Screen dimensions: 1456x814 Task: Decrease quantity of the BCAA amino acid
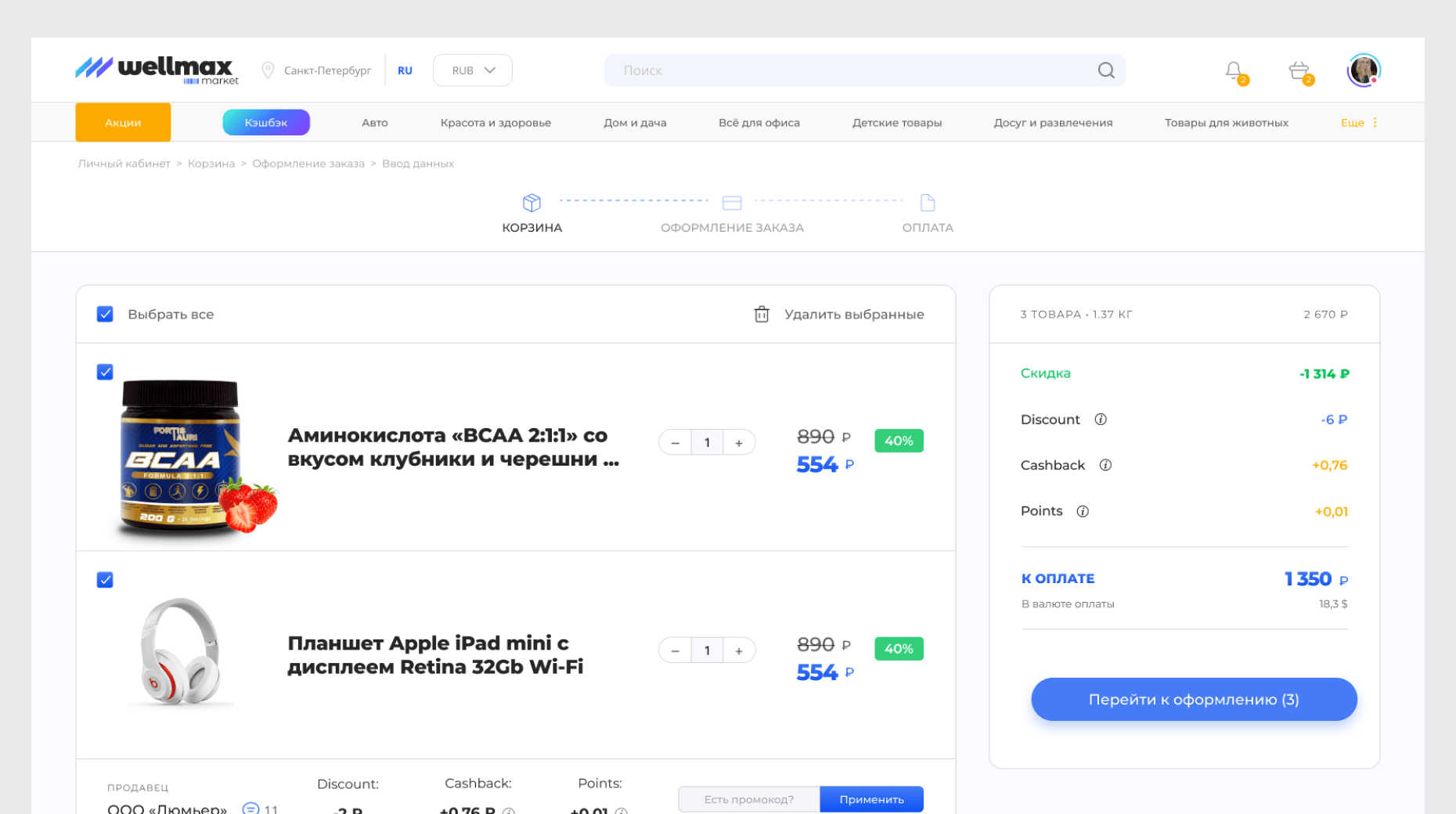pyautogui.click(x=675, y=443)
